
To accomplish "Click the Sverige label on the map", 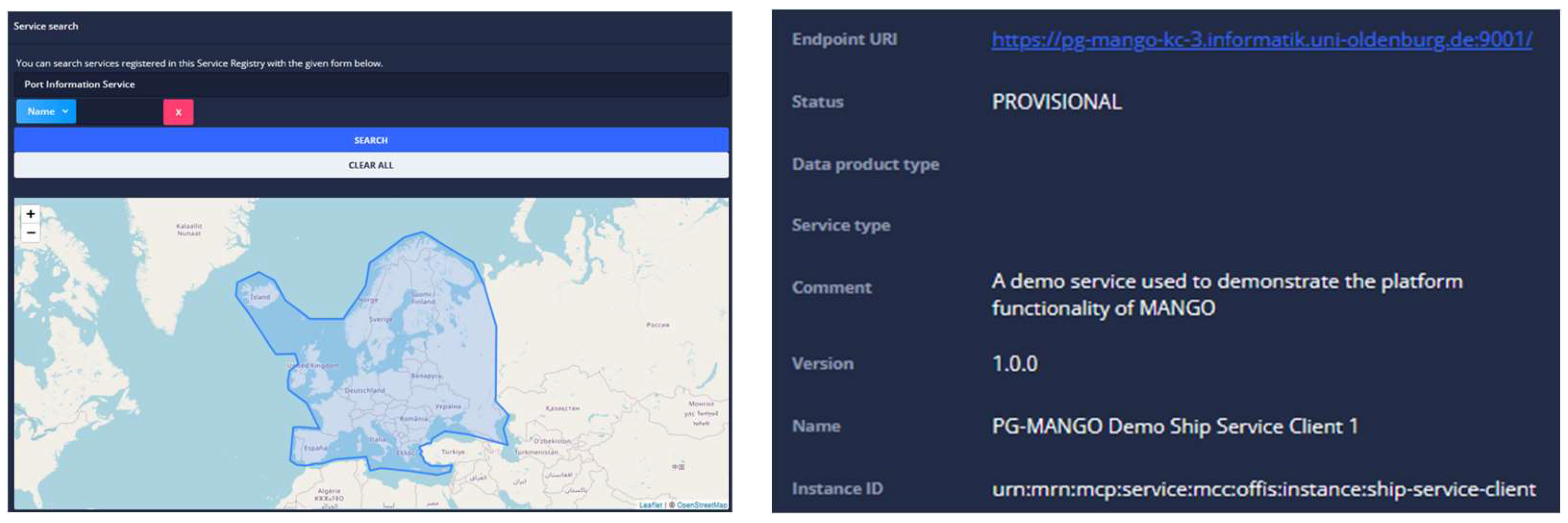I will pos(381,319).
